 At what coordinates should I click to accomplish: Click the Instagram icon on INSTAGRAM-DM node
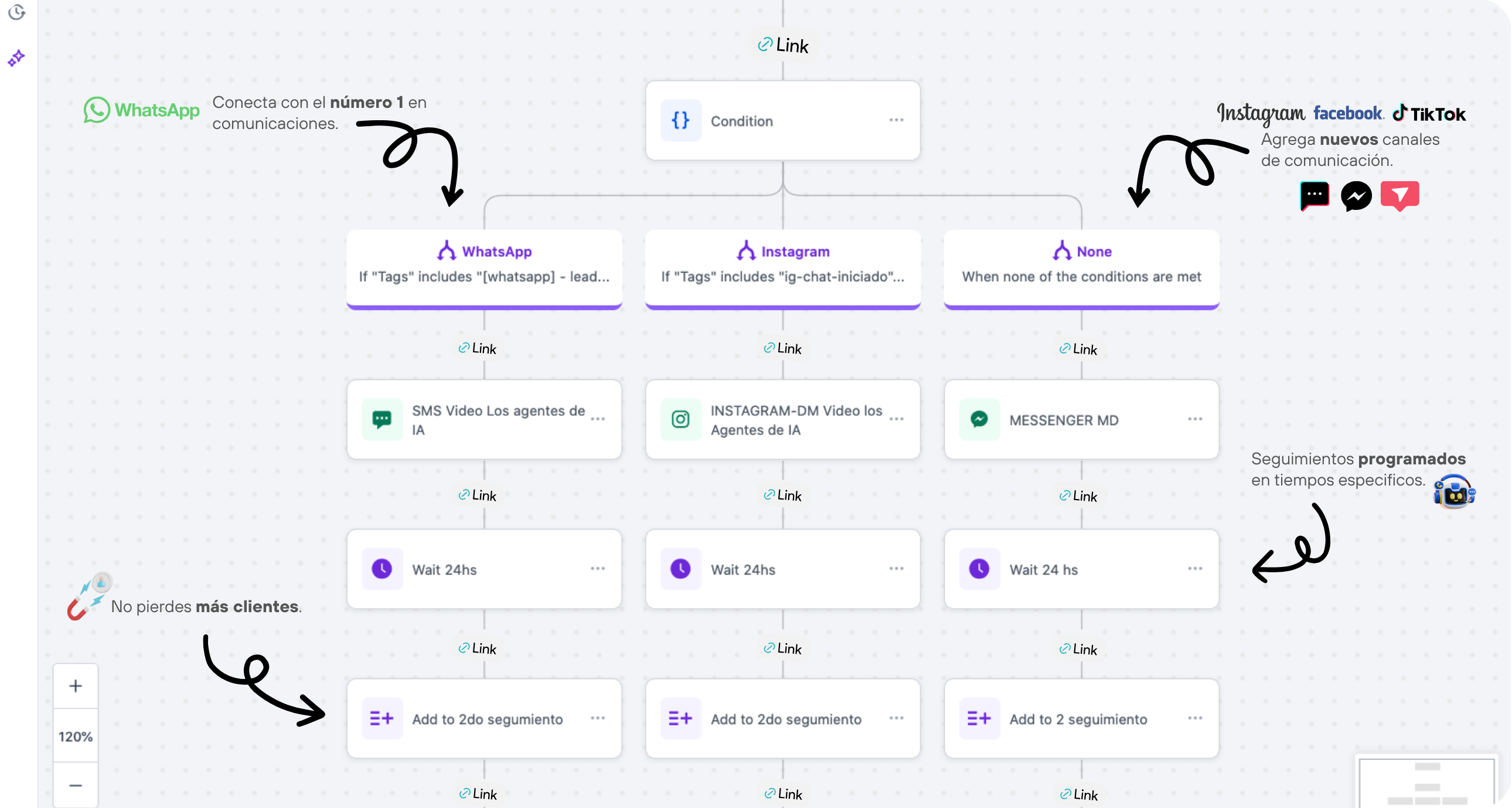(680, 419)
